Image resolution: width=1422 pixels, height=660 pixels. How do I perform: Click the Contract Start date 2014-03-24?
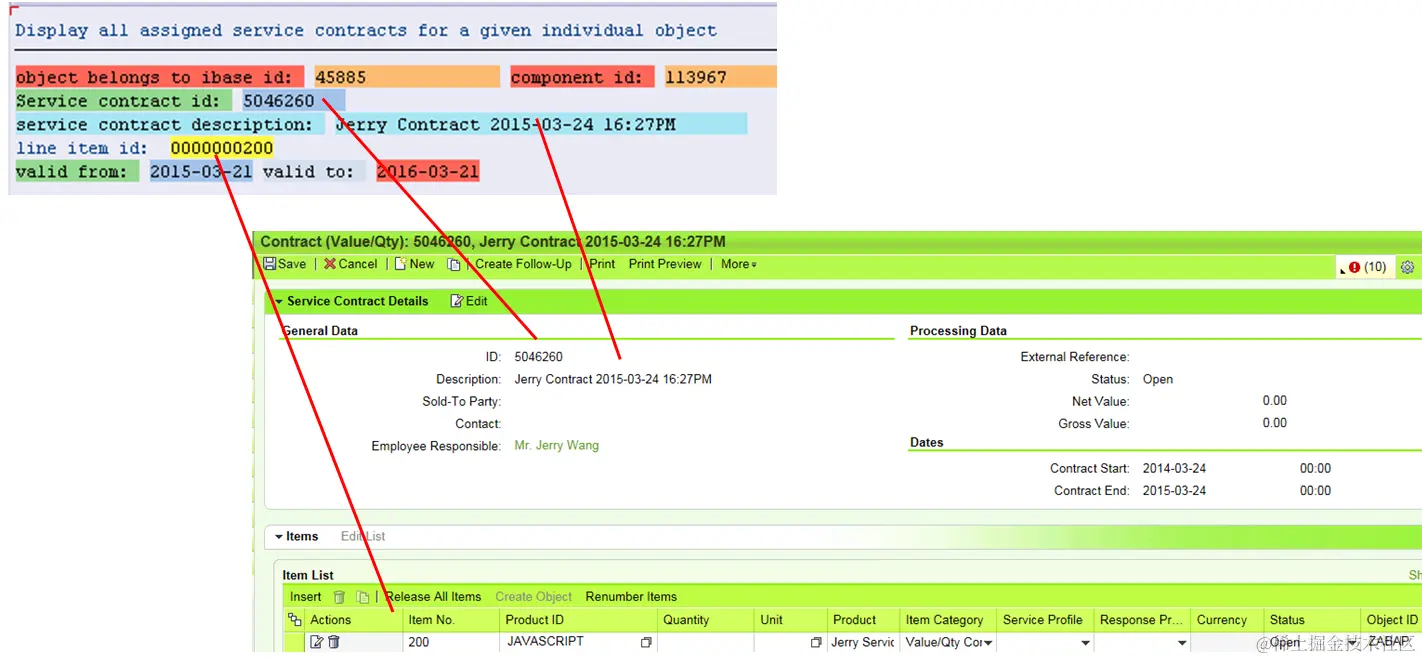[x=1174, y=469]
